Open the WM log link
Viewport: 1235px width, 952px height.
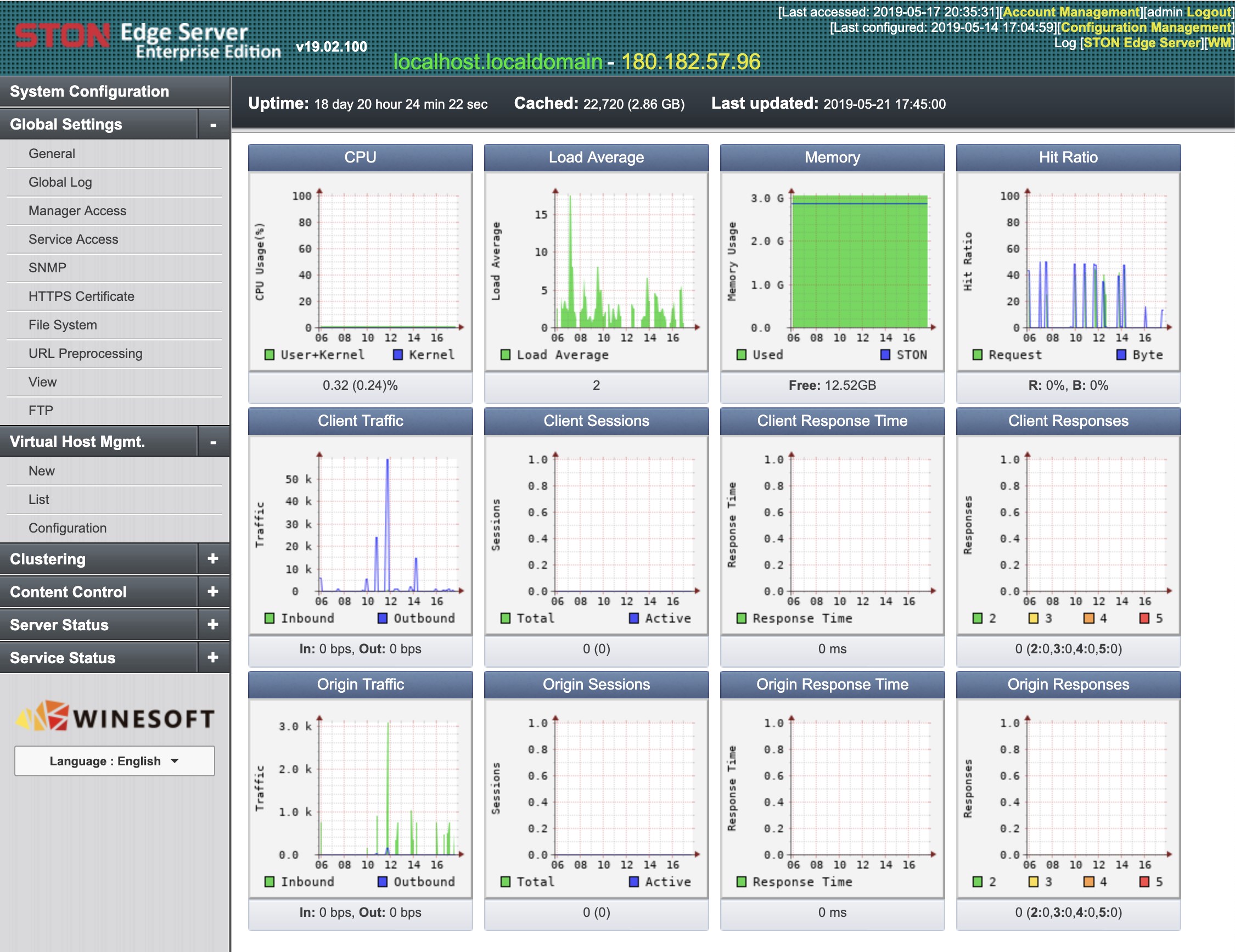point(1219,42)
